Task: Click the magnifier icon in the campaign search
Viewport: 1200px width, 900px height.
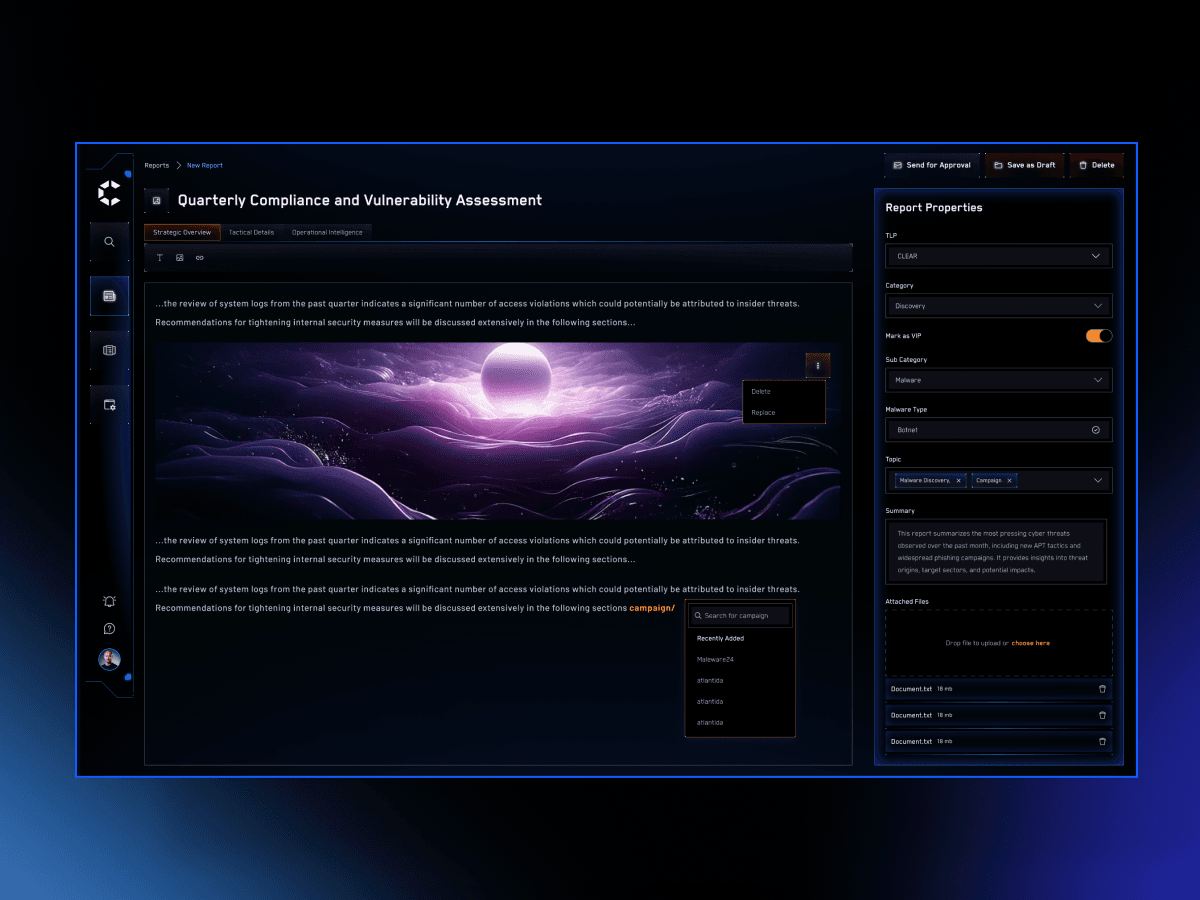Action: tap(698, 616)
